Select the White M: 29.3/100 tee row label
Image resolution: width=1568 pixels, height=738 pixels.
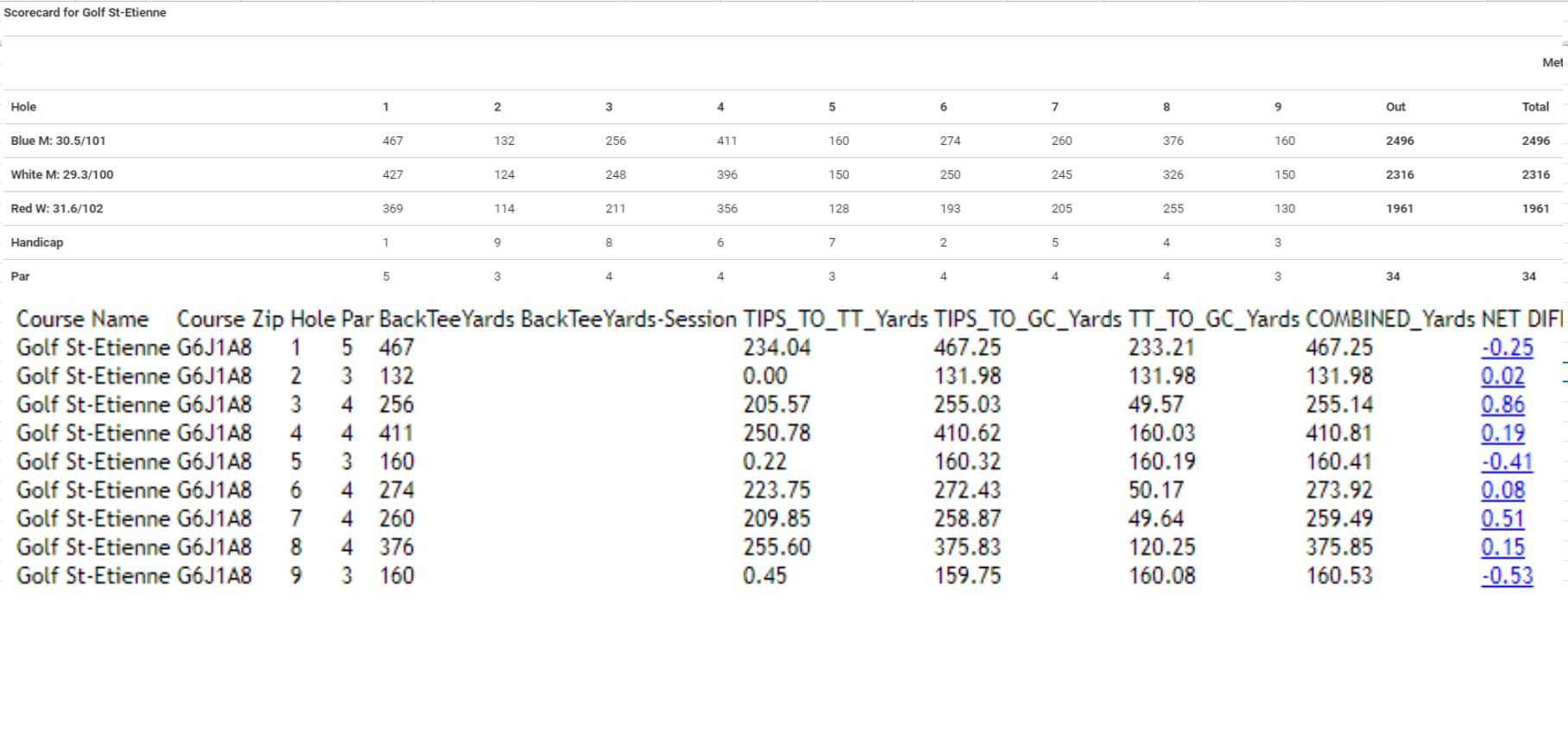click(x=61, y=174)
